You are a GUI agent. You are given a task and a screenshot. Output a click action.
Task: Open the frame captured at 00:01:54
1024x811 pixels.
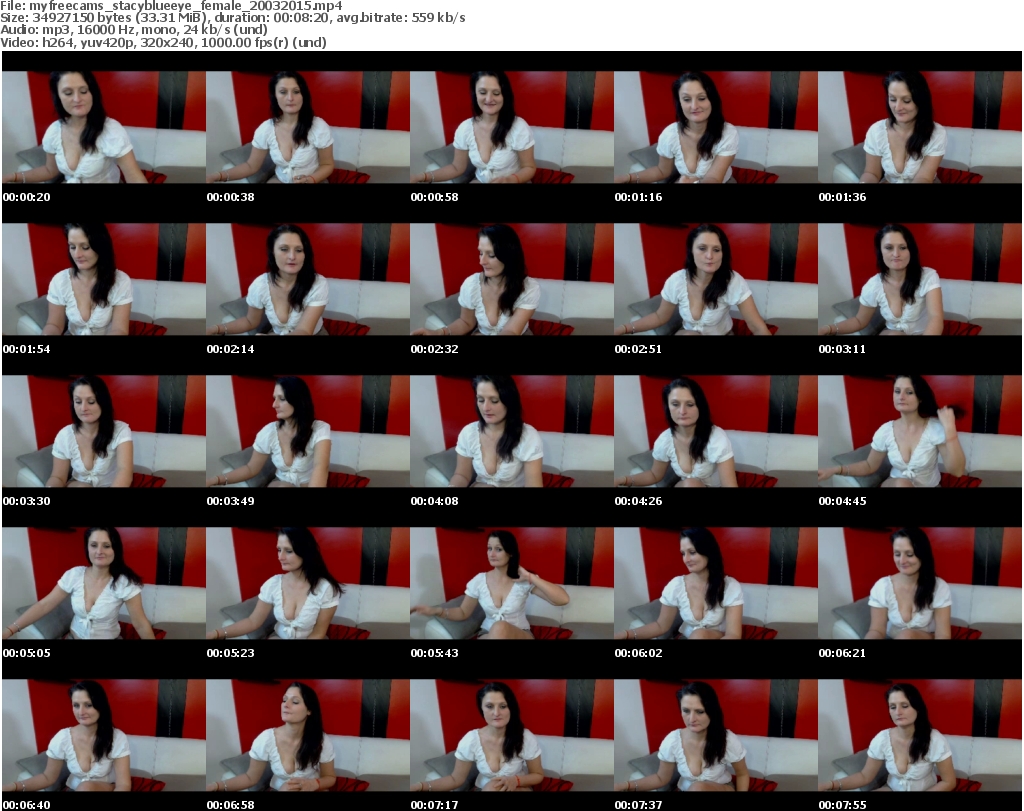pyautogui.click(x=104, y=279)
